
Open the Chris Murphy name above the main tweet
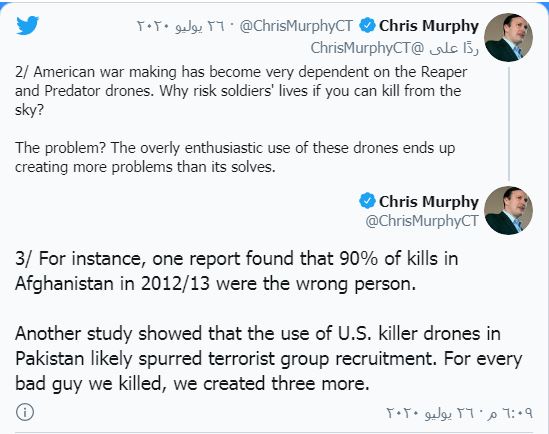429,202
